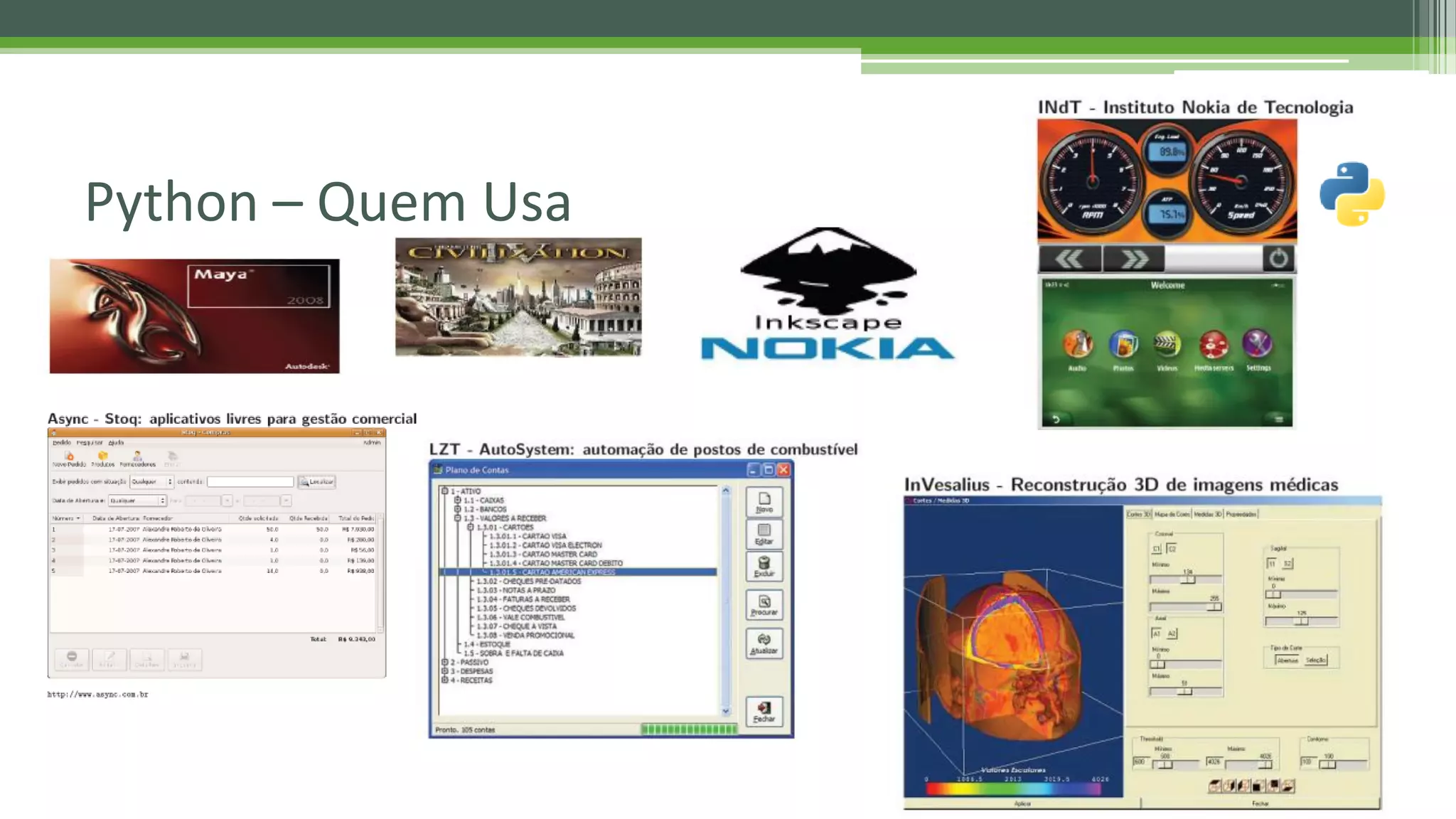This screenshot has width=1456, height=819.
Task: Toggle the C1 coronal cut button
Action: [1157, 548]
